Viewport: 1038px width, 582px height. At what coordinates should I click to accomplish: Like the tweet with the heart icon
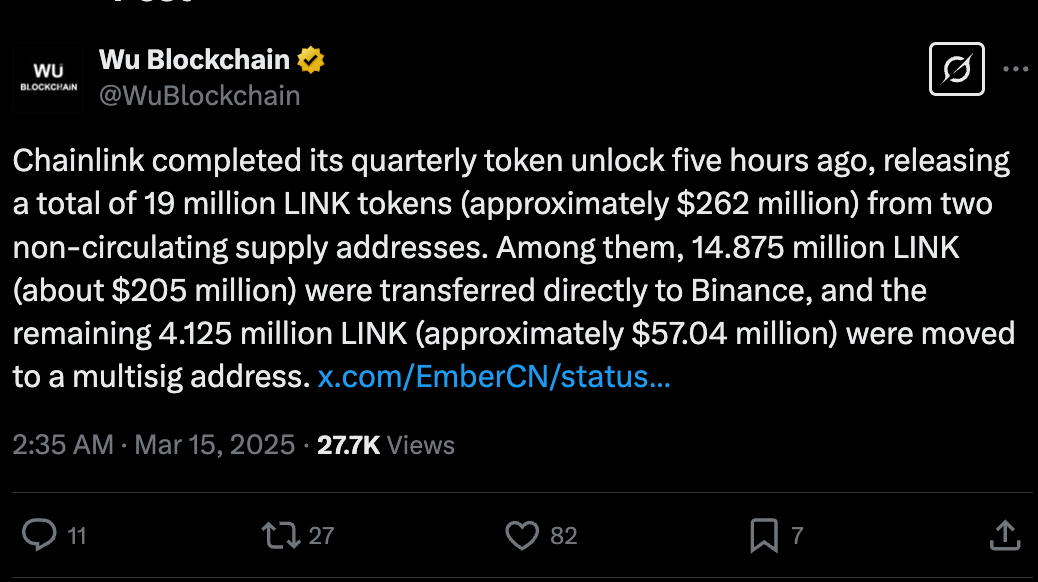(x=523, y=535)
